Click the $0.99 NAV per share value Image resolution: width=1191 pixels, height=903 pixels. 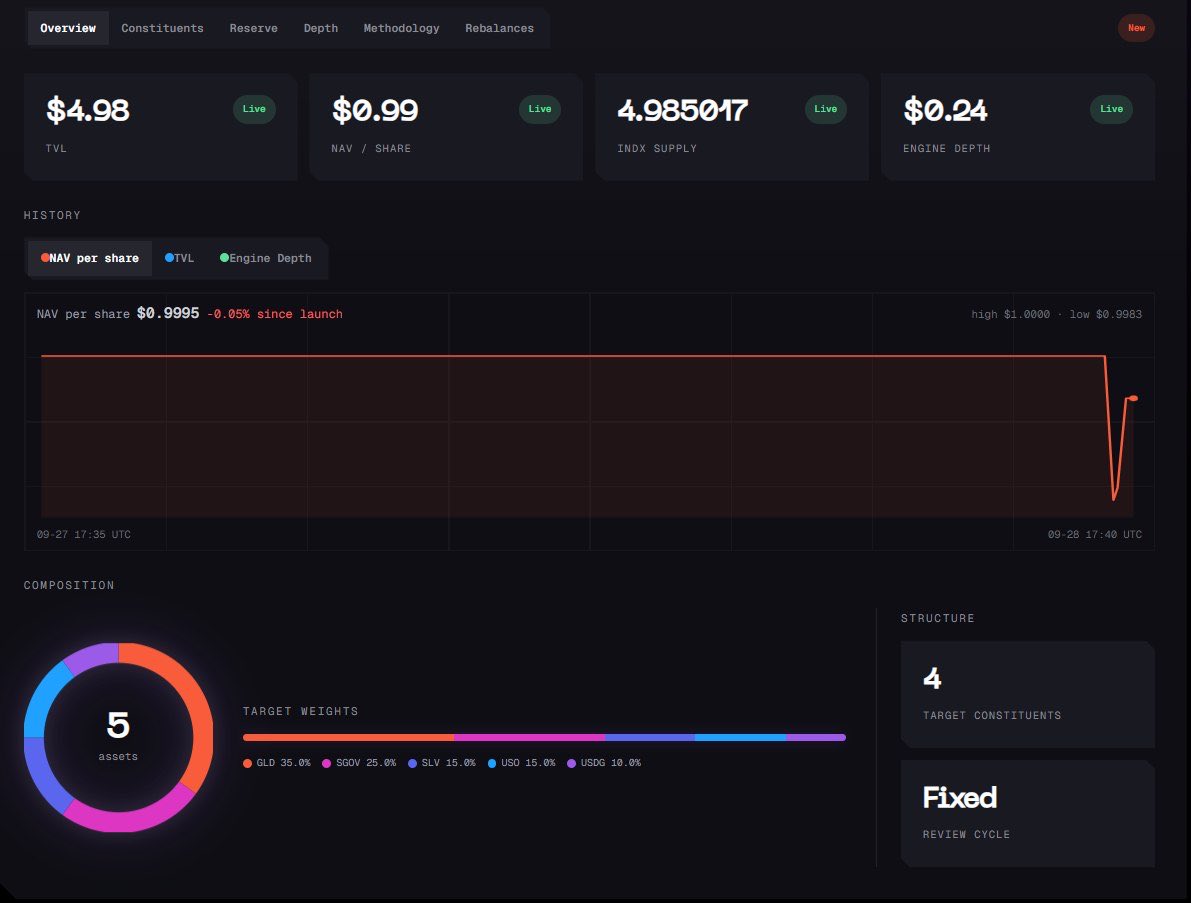click(x=375, y=110)
